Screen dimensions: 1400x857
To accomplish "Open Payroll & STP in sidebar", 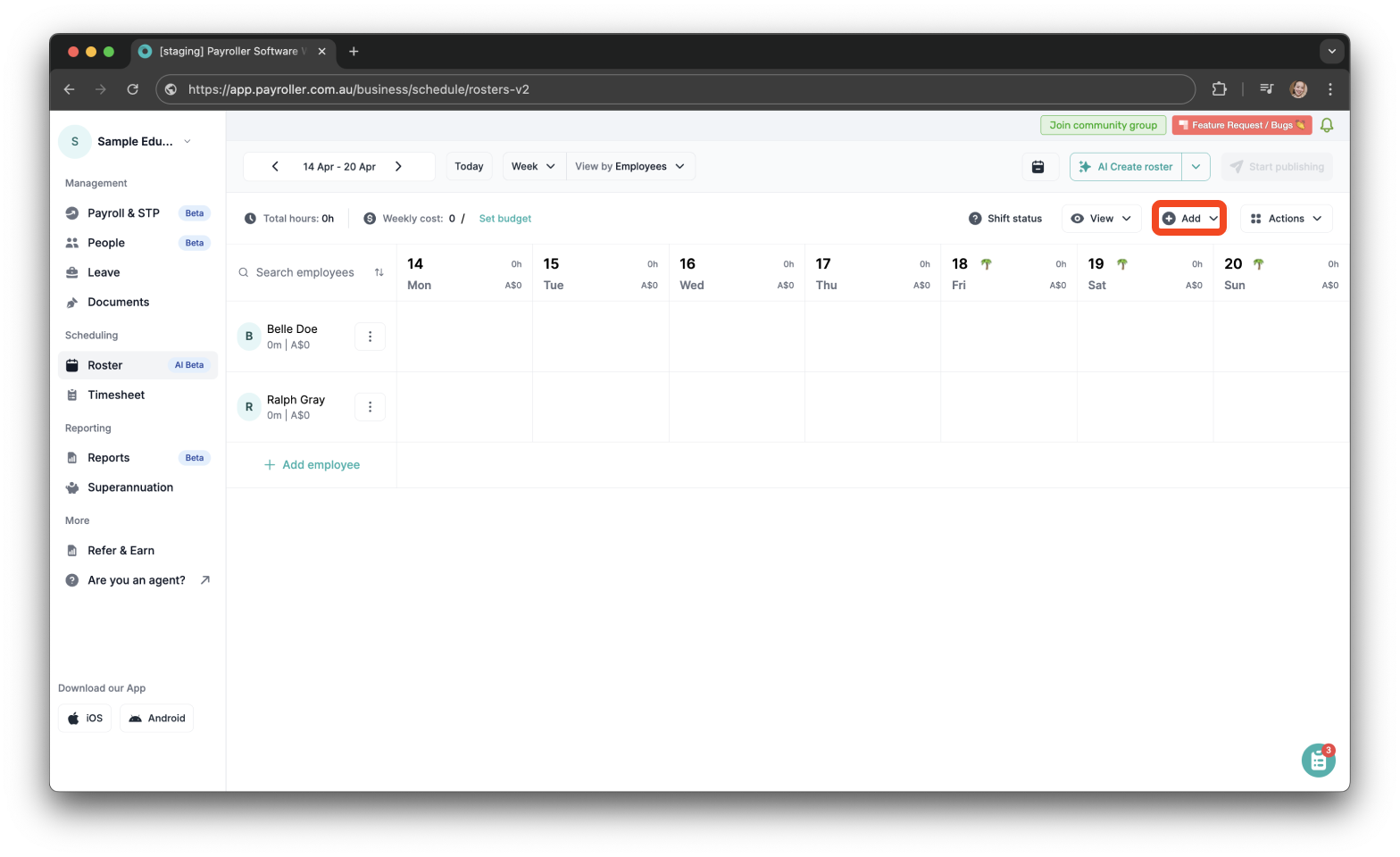I will pyautogui.click(x=137, y=213).
